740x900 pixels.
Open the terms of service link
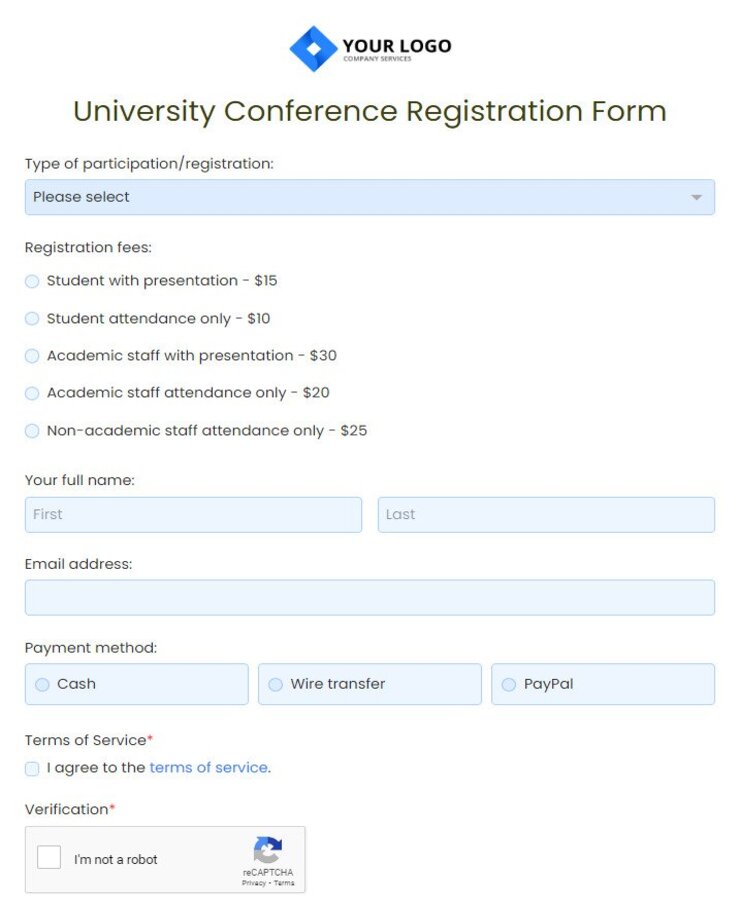(208, 768)
